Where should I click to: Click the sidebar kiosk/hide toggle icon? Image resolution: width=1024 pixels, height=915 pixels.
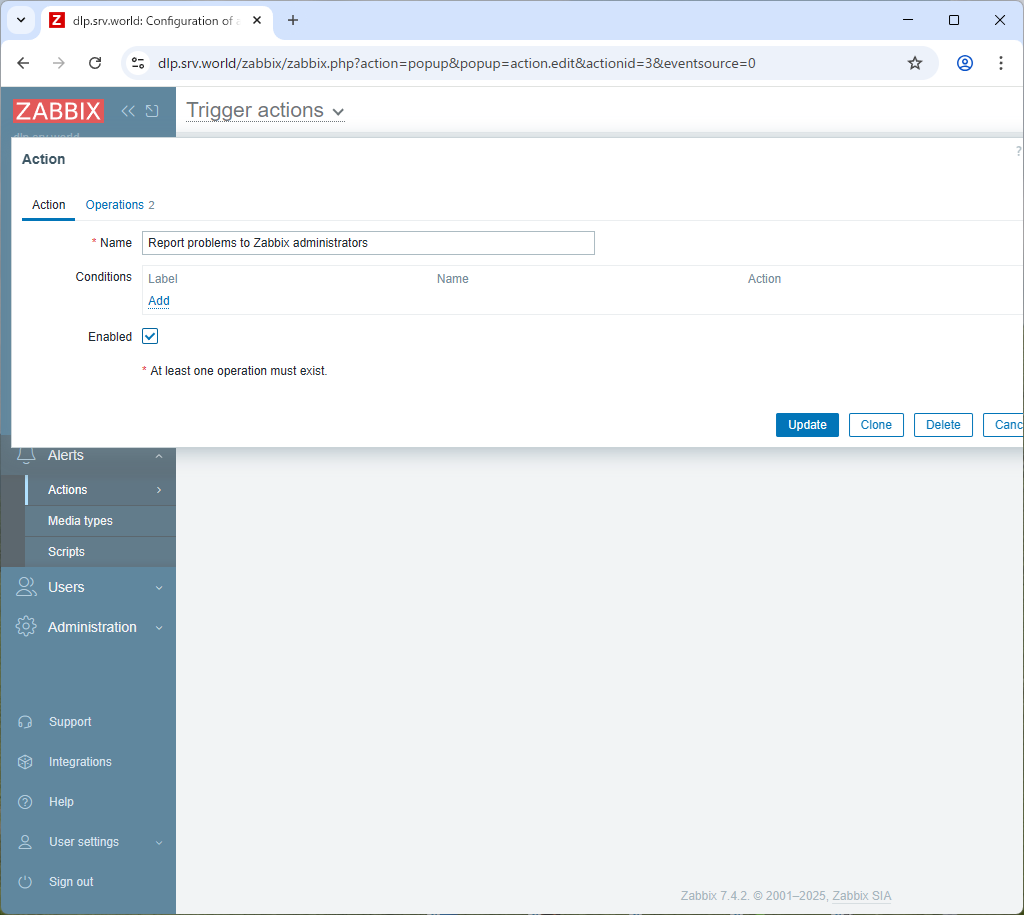pos(152,111)
